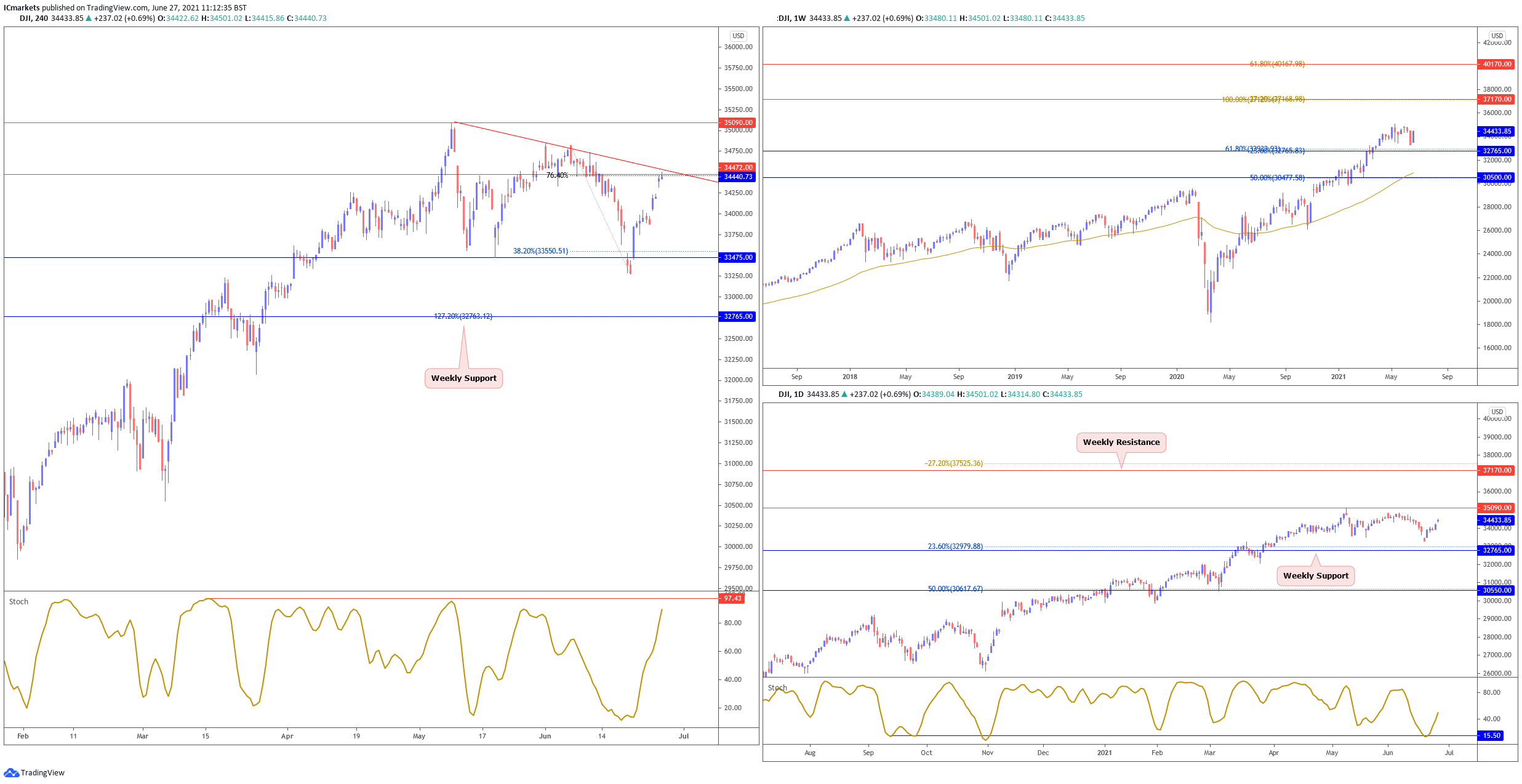Click the 34440.73 blue price label
Viewport: 1522px width, 784px height.
(737, 177)
